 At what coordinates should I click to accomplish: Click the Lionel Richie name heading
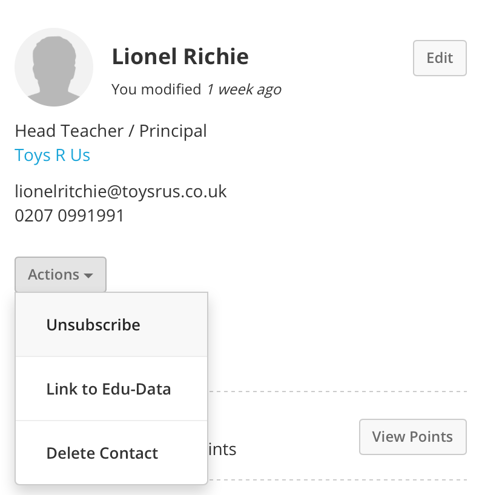(x=180, y=56)
